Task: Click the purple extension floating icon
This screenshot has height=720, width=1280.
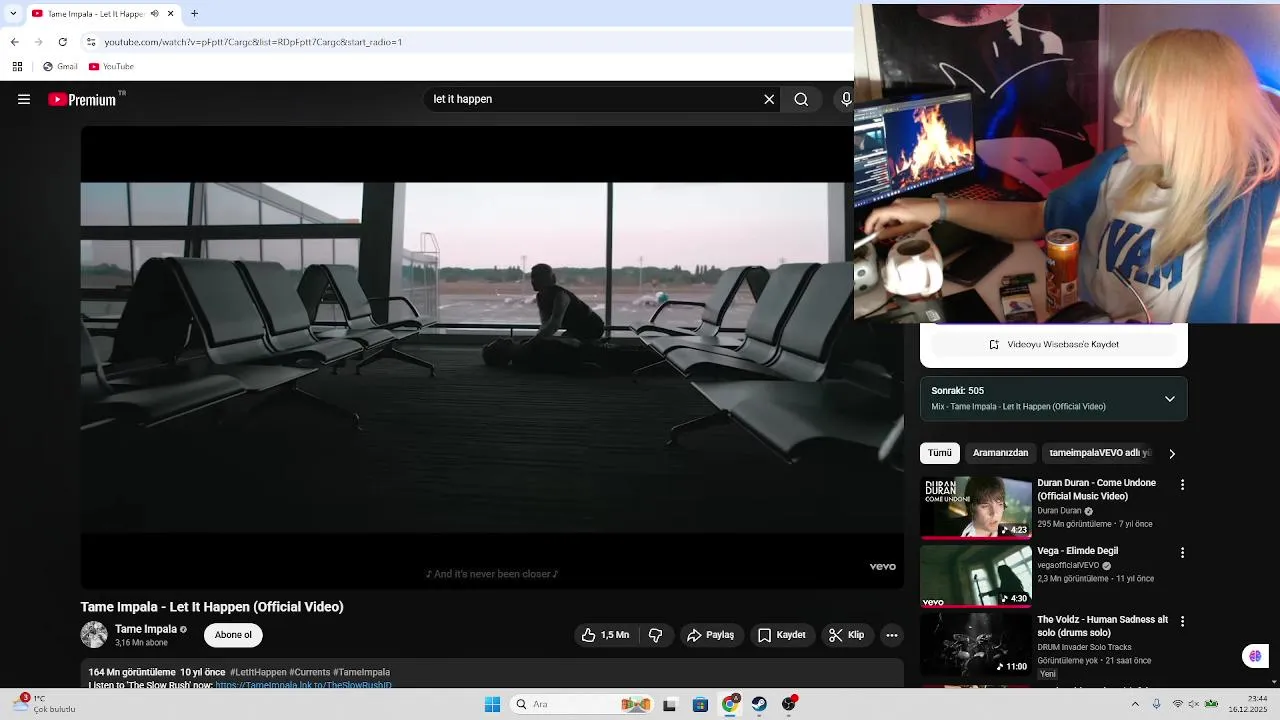Action: click(1255, 656)
